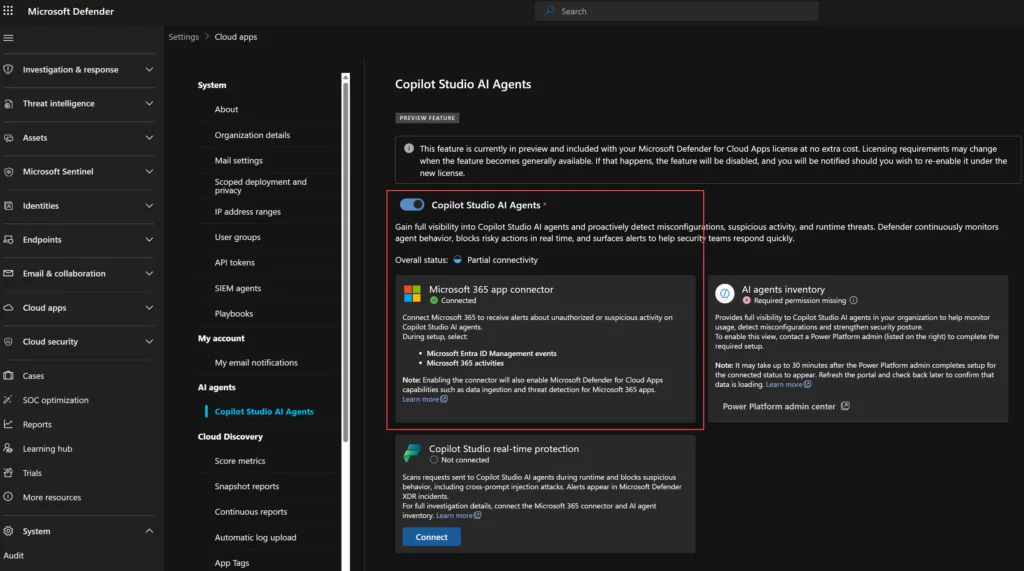Select Snapshot reports under Cloud Discovery
Screen dimensions: 1024x571
click(x=247, y=486)
